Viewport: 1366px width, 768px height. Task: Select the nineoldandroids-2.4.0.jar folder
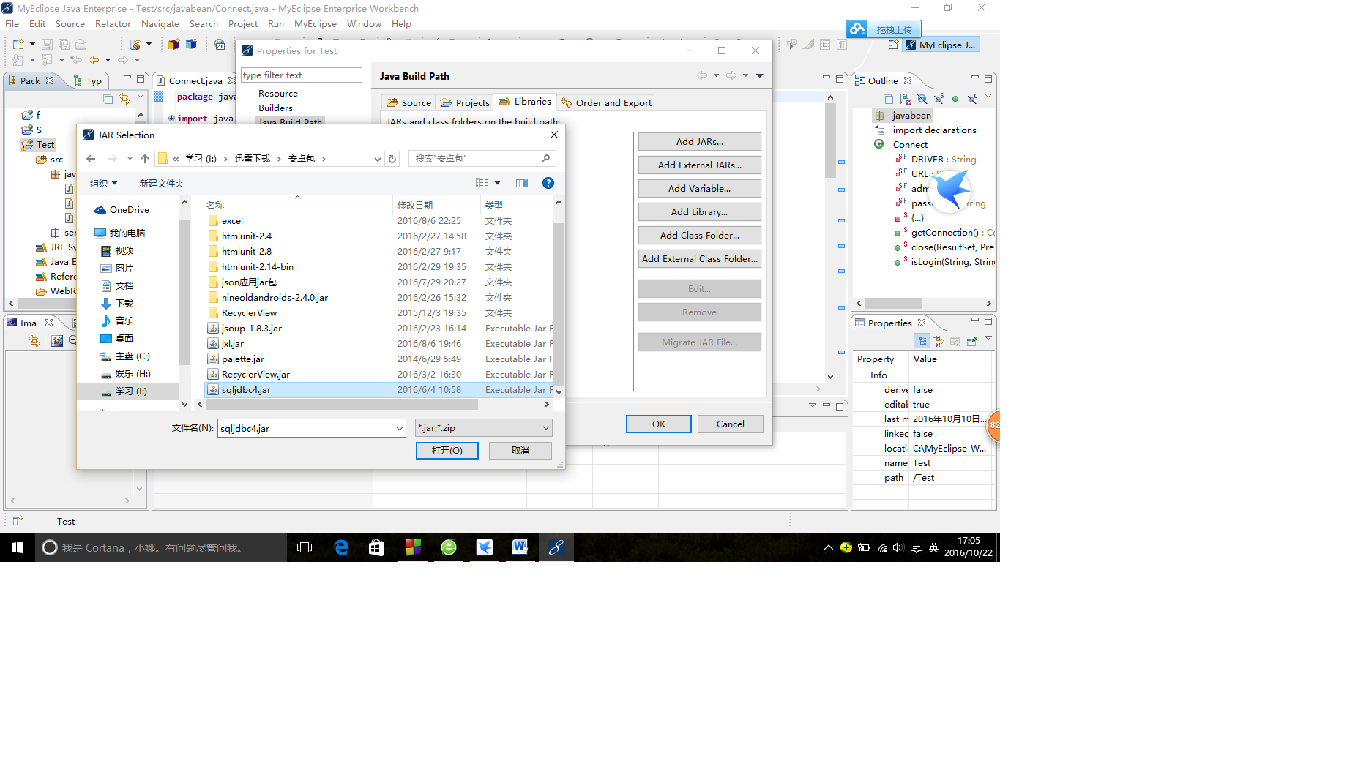point(378,297)
